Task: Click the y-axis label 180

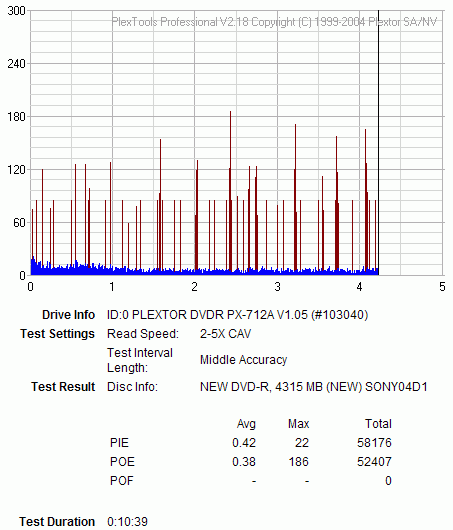Action: tap(16, 117)
